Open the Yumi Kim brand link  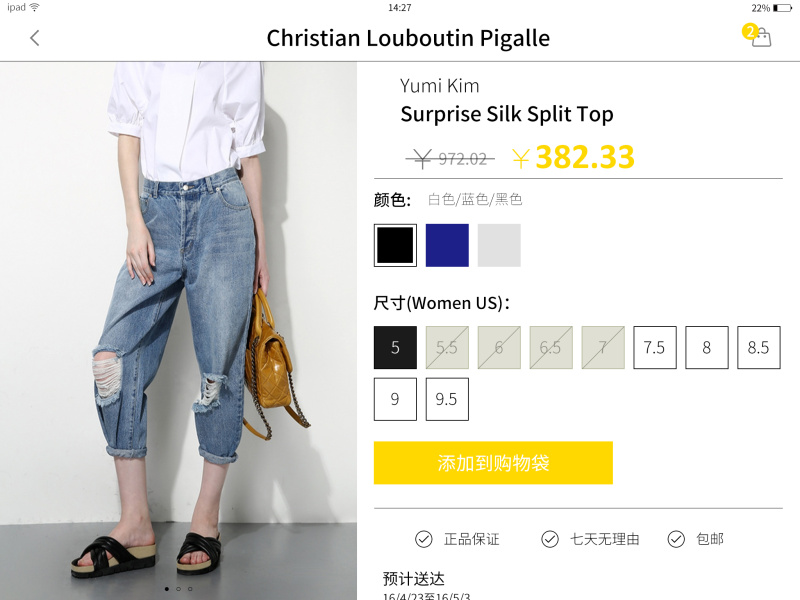440,86
